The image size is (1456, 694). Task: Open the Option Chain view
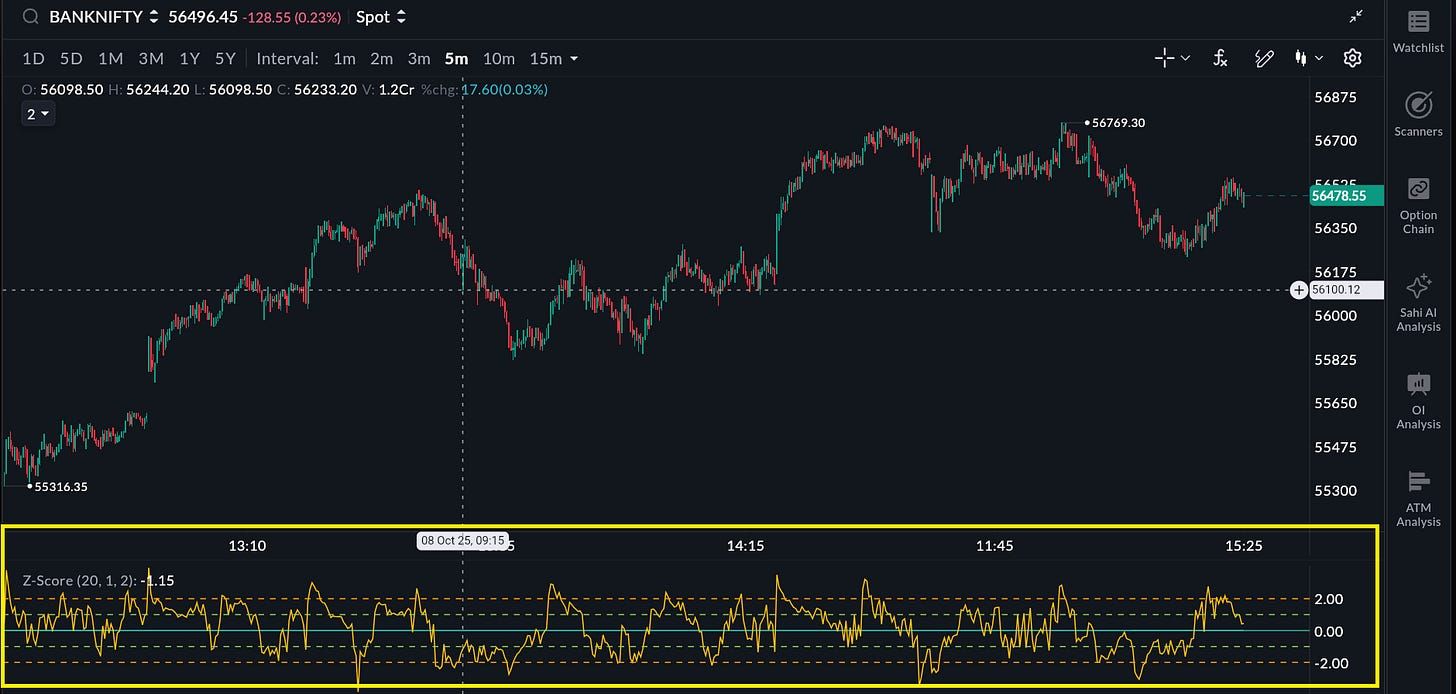1418,205
